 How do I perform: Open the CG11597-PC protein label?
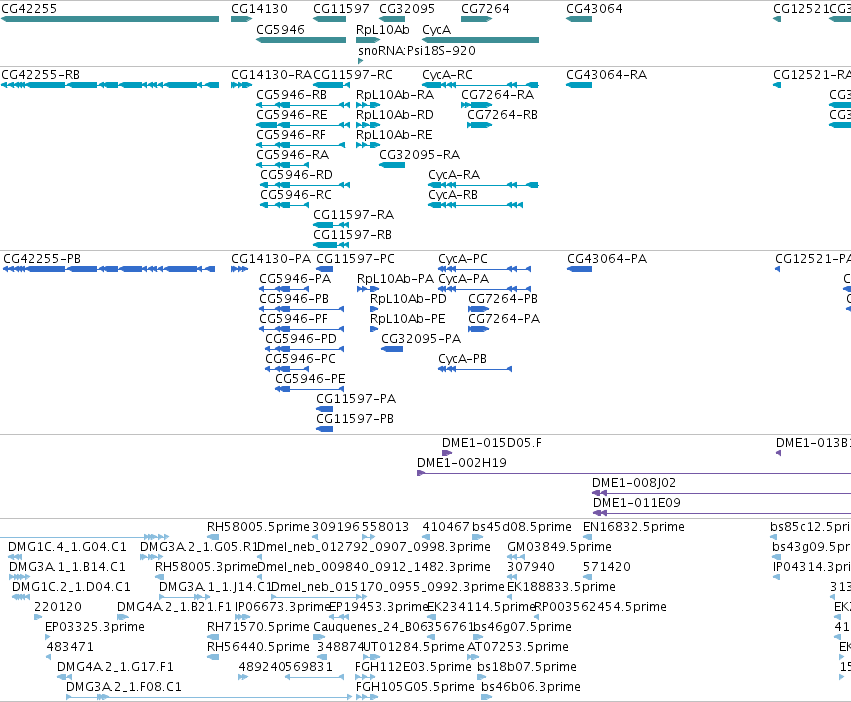(355, 259)
